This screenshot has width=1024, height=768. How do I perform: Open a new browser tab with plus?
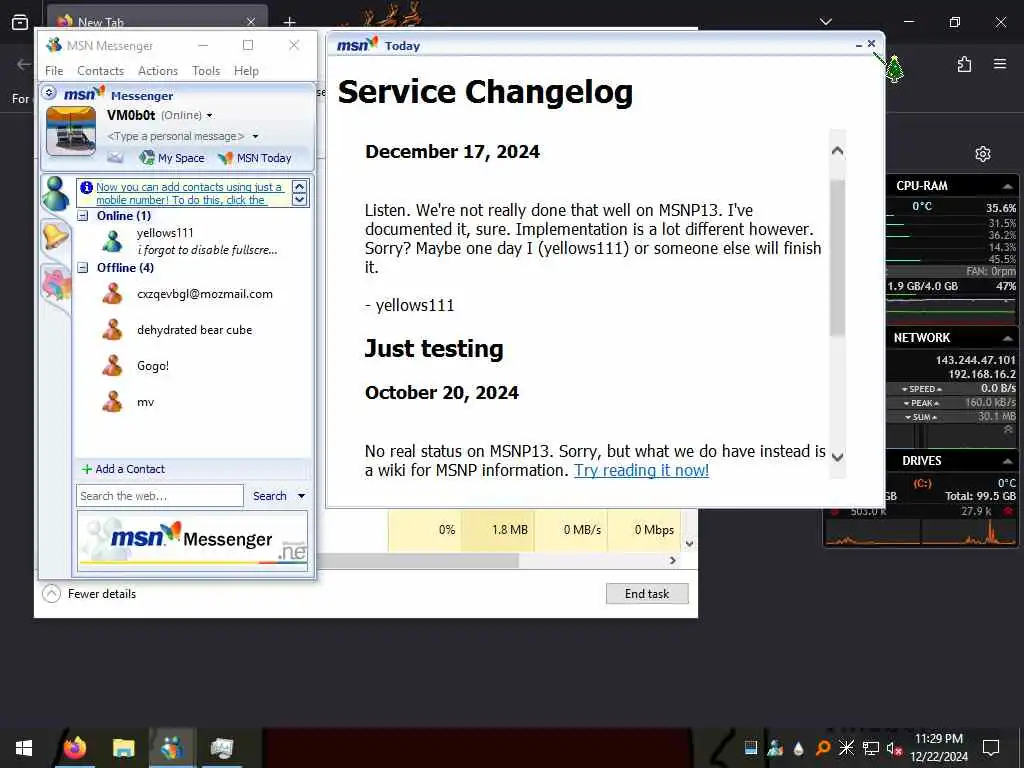click(289, 22)
